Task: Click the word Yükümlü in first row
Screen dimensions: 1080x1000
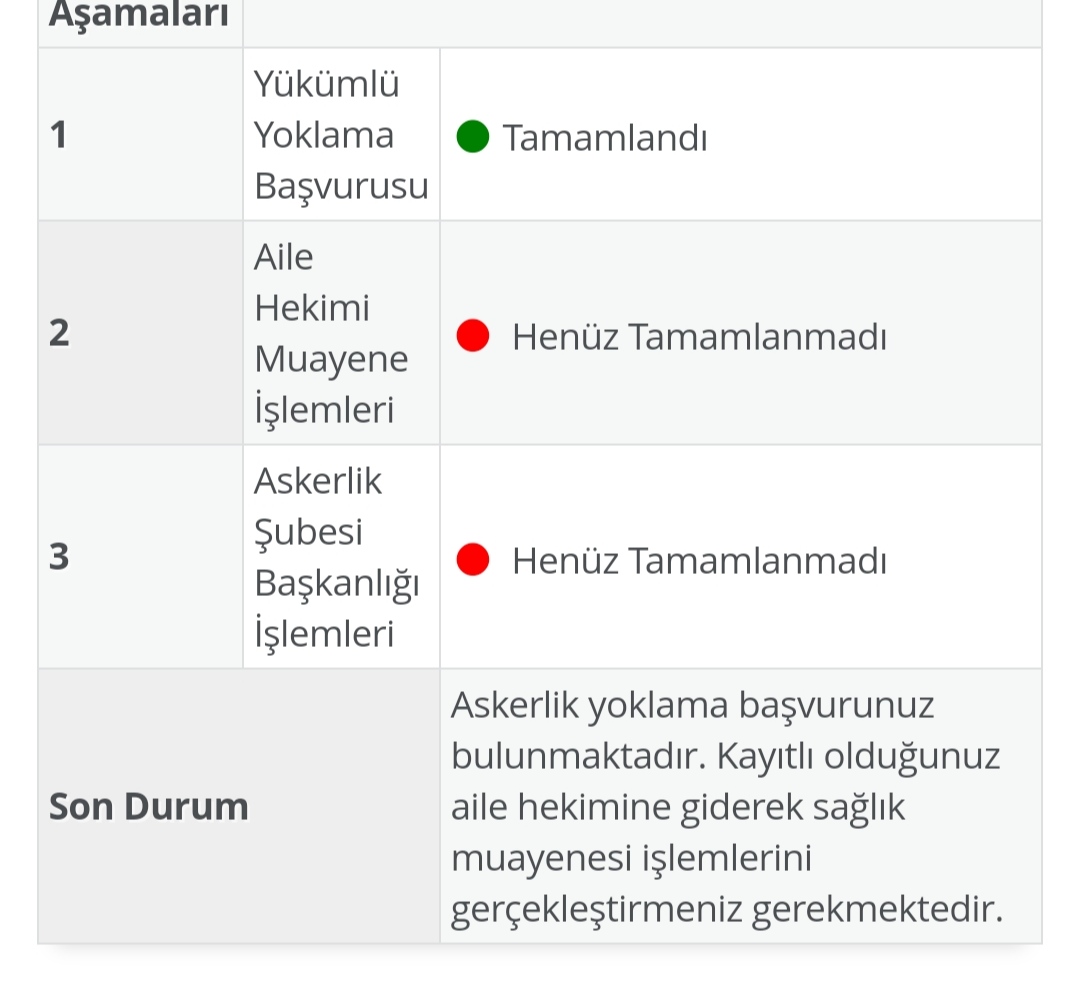Action: pos(326,83)
